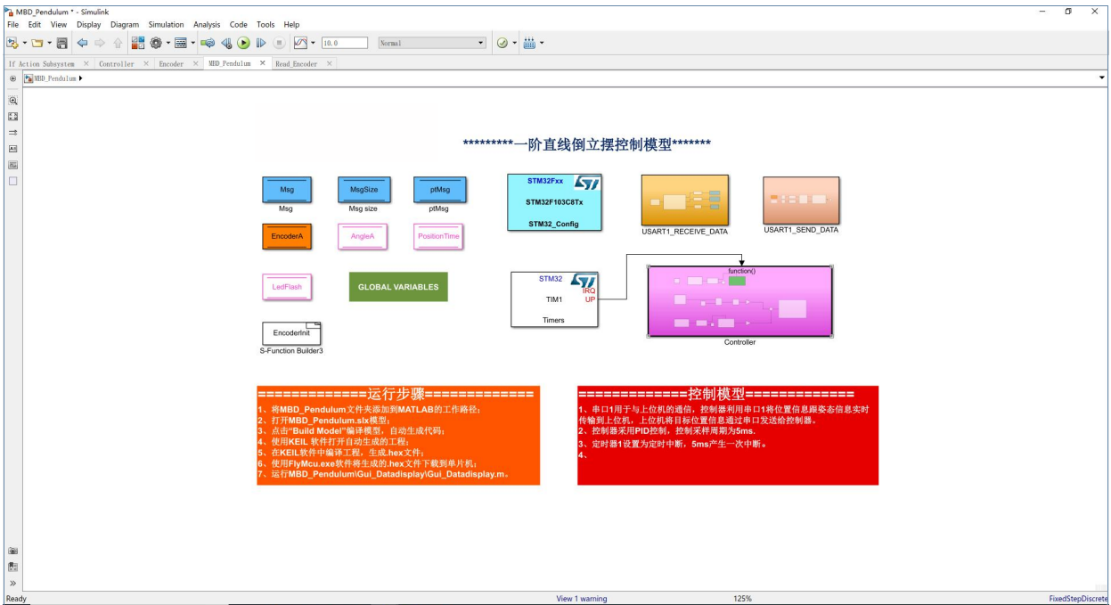This screenshot has width=1111, height=605.
Task: Select the USART1_RECEIVE_DATA subsystem block
Action: (x=684, y=200)
